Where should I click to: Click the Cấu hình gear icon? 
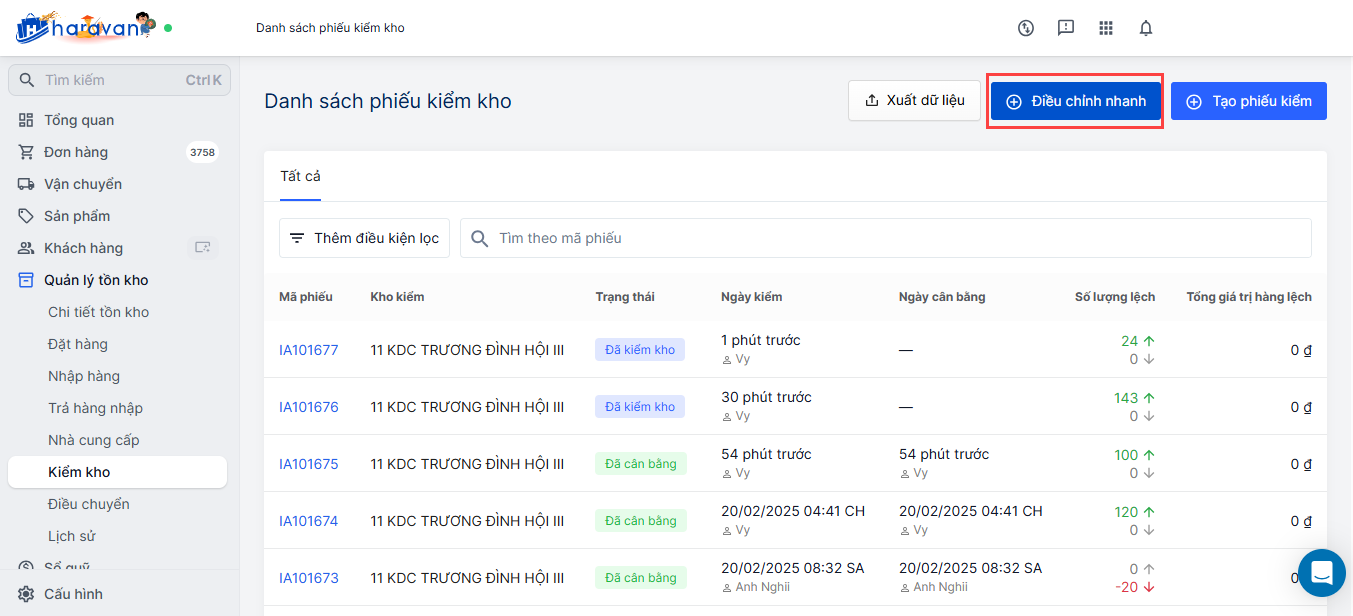pos(26,594)
